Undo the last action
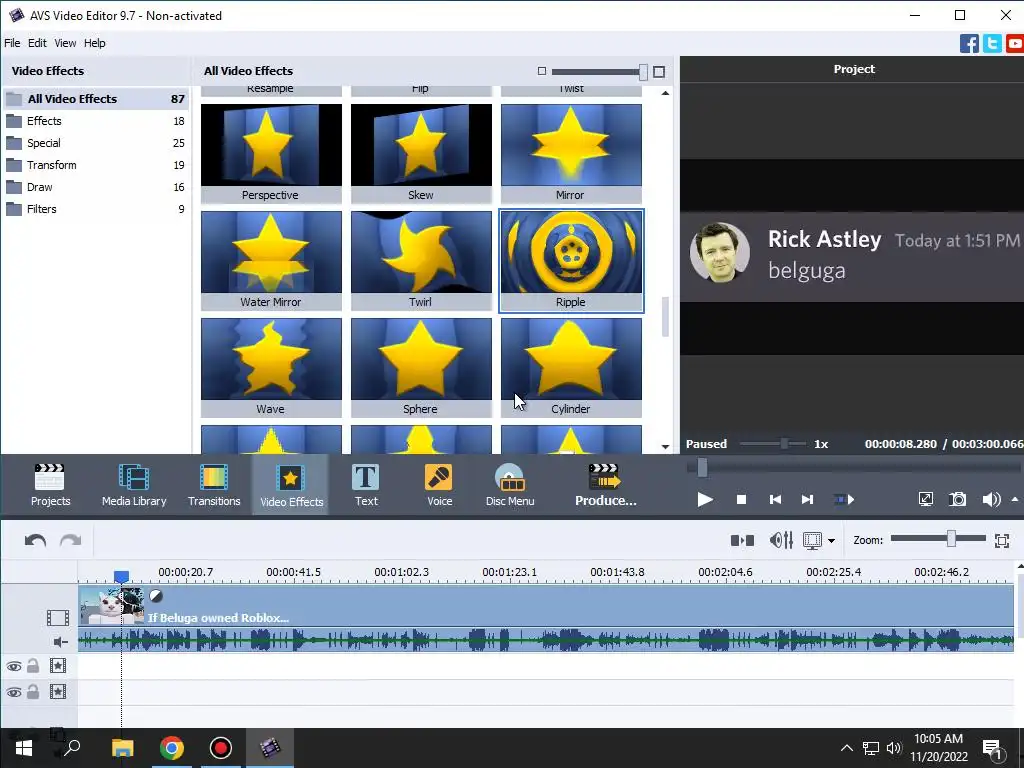 click(x=35, y=541)
